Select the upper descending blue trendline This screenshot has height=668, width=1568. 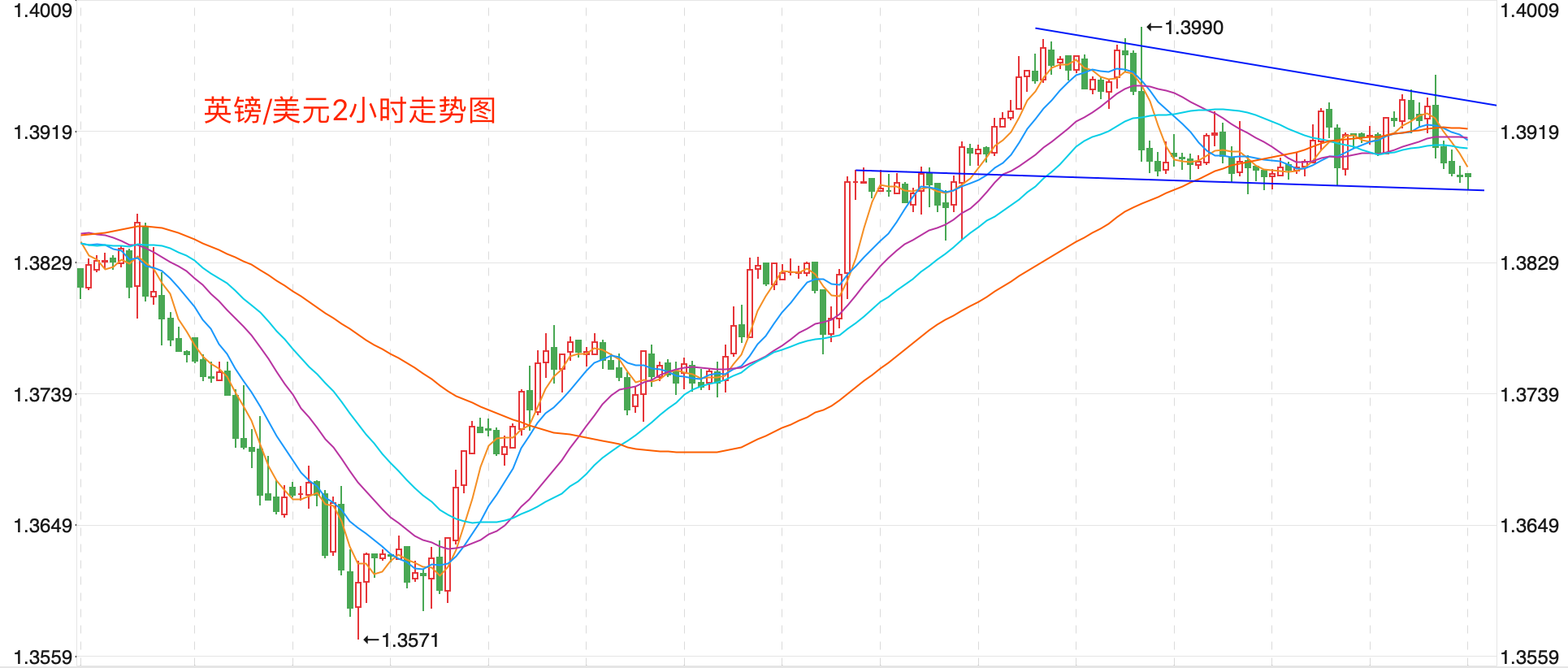pos(1267,67)
